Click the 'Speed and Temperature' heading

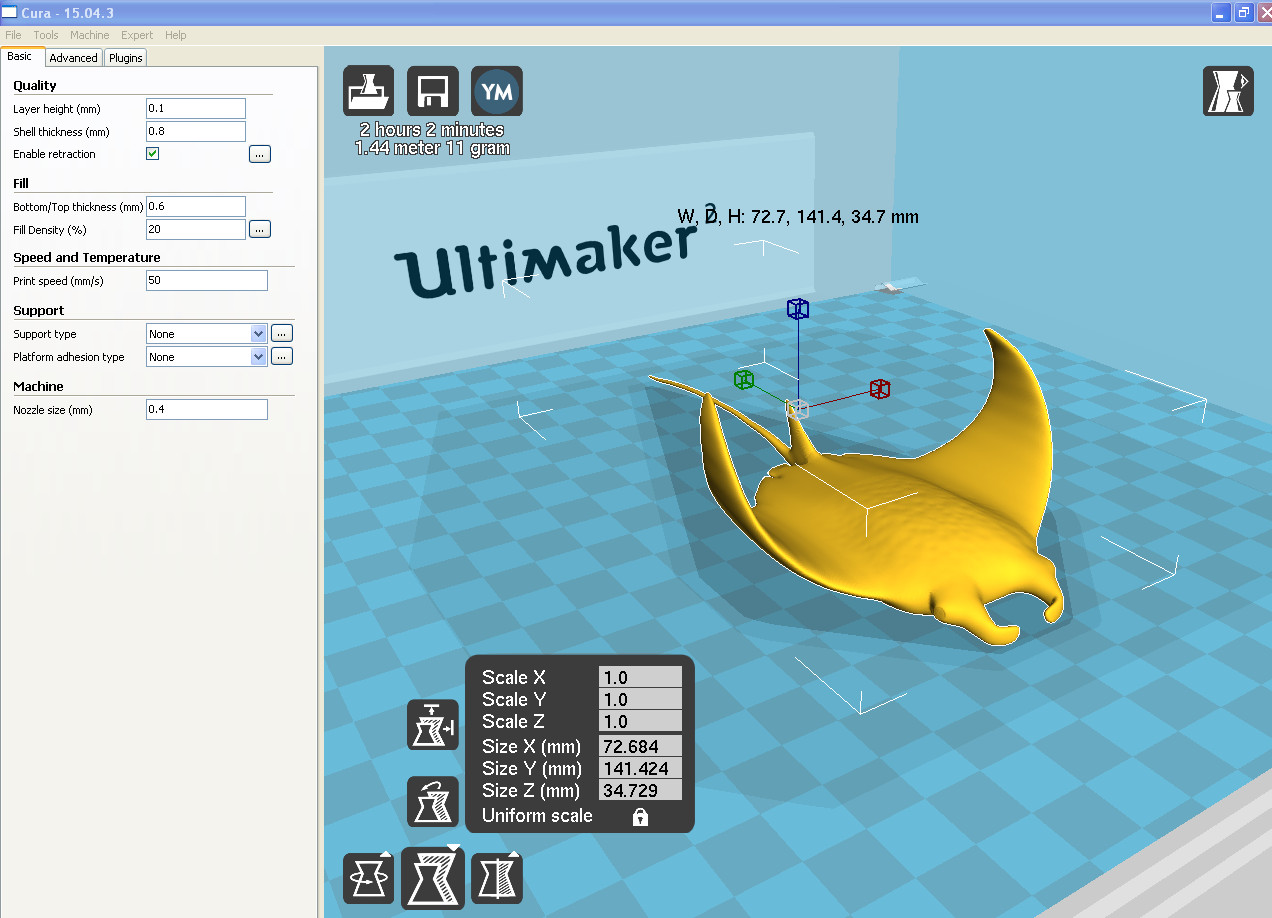[x=87, y=258]
